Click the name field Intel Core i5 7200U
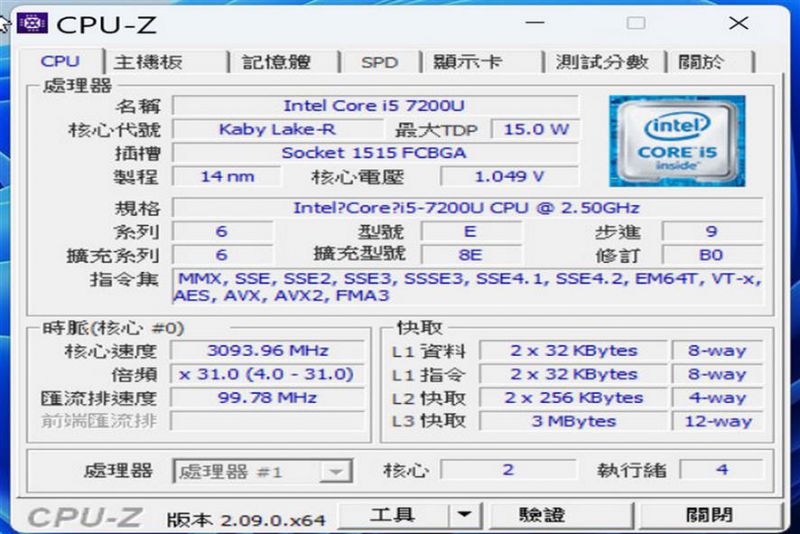This screenshot has width=800, height=534. coord(375,106)
